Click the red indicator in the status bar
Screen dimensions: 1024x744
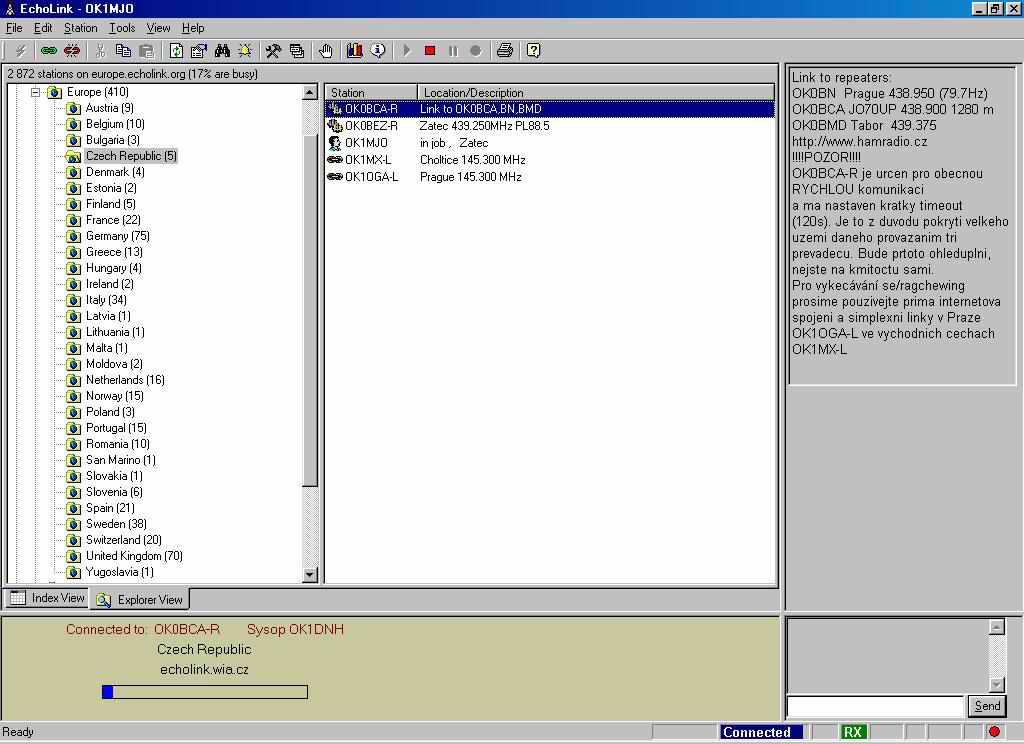(995, 732)
